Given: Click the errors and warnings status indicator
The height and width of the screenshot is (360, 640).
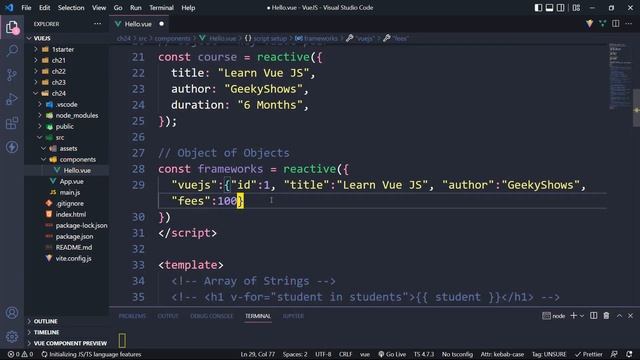Looking at the screenshot, I should (20, 354).
